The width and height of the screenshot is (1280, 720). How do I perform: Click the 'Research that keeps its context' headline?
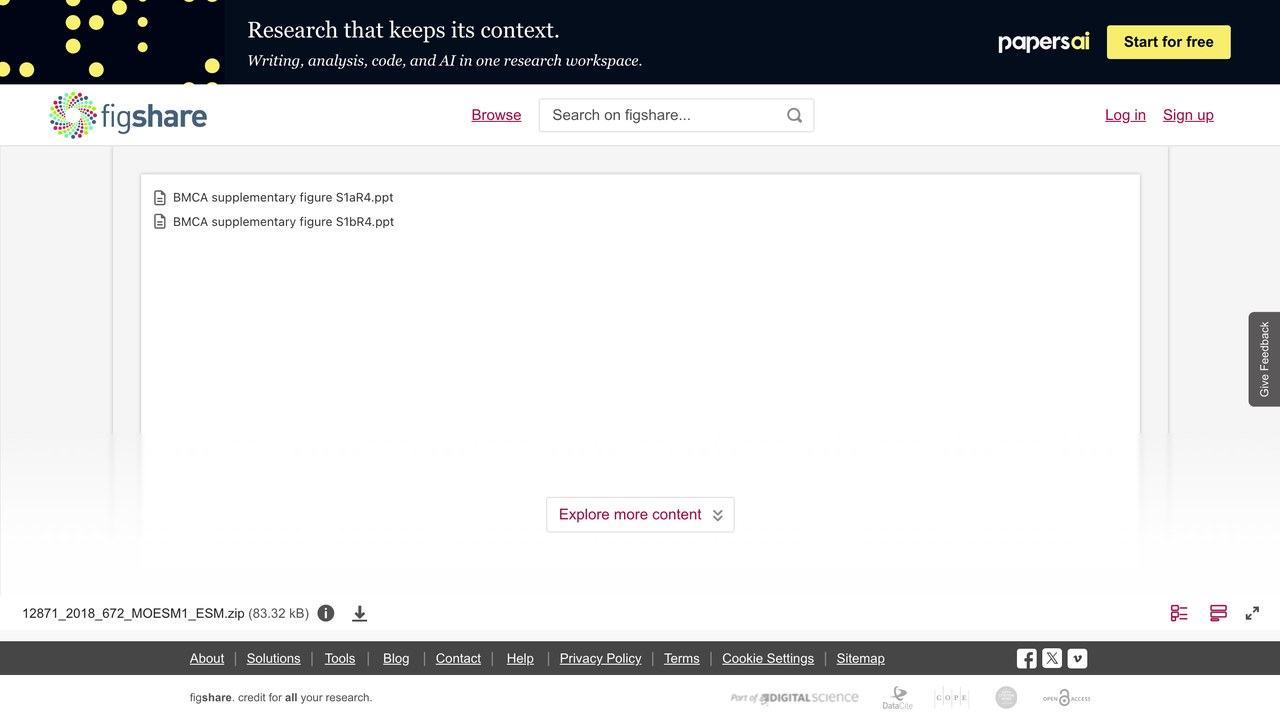(x=403, y=30)
